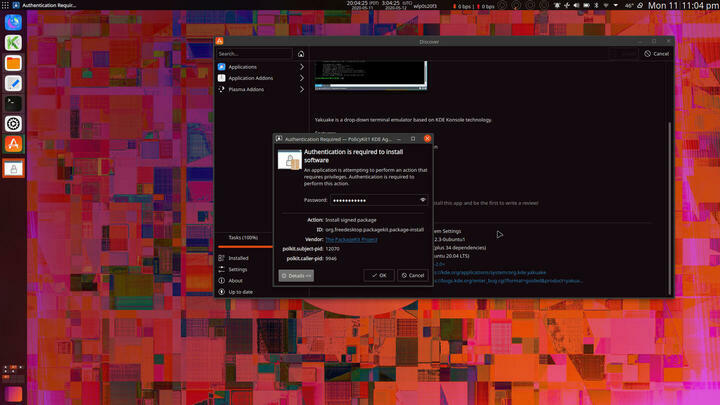This screenshot has width=720, height=405.
Task: Open About in the Discover sidebar
Action: coord(236,281)
